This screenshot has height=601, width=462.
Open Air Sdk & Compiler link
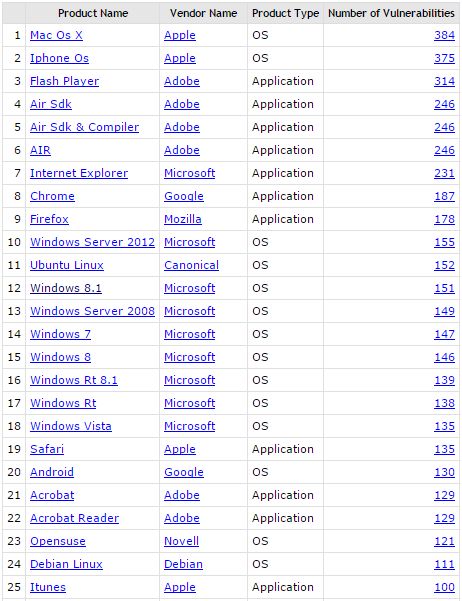[x=84, y=127]
